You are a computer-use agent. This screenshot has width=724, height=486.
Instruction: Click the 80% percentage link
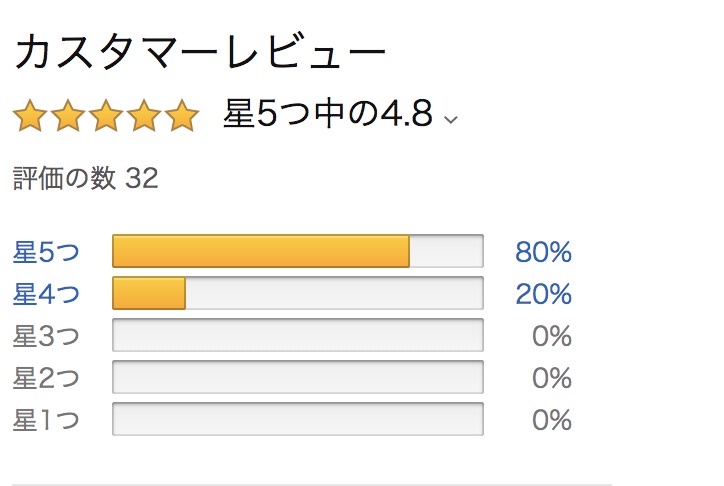(543, 252)
